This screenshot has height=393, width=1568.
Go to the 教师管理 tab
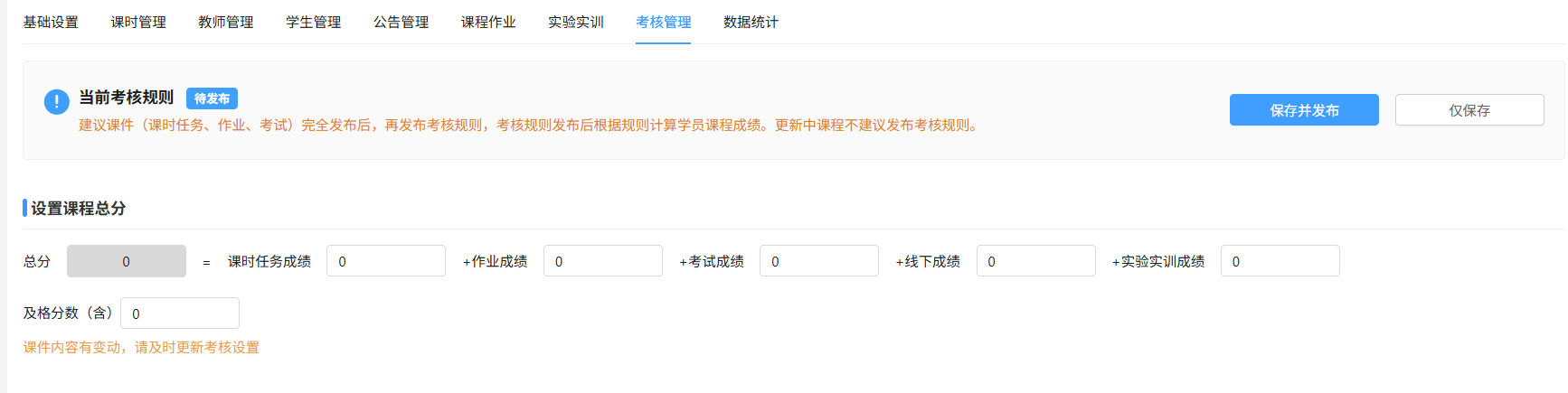pos(226,23)
